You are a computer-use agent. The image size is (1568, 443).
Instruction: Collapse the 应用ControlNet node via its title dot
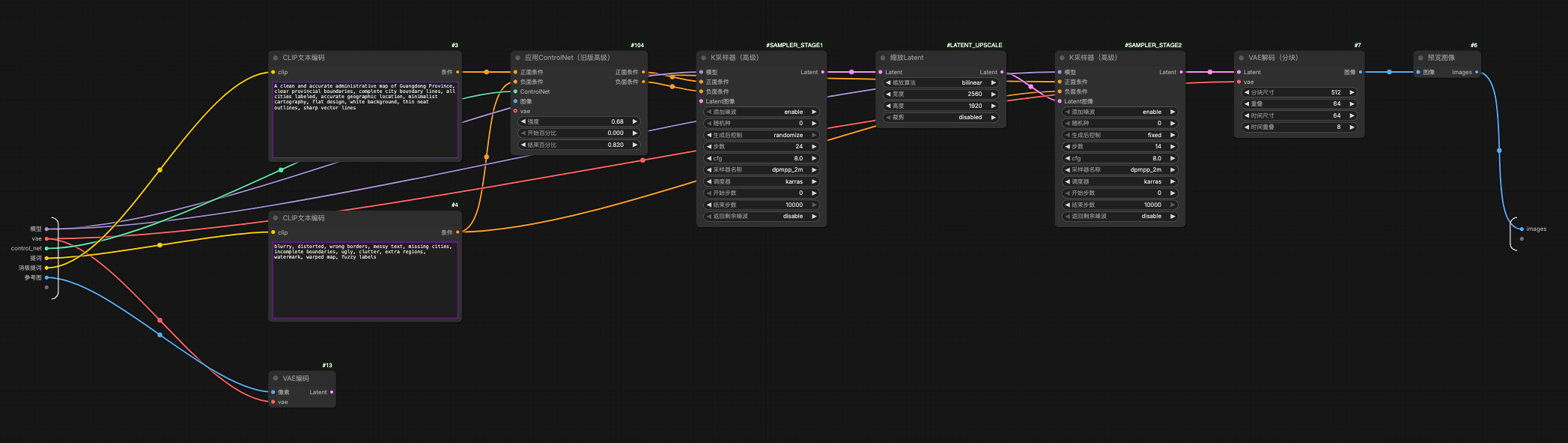517,58
